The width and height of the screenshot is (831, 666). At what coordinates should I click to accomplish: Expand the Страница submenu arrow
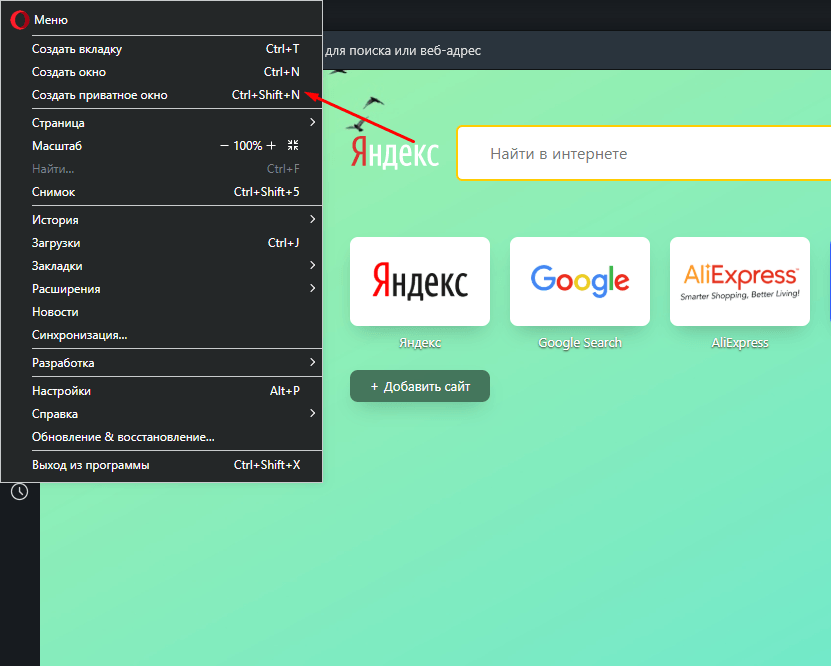pyautogui.click(x=312, y=122)
